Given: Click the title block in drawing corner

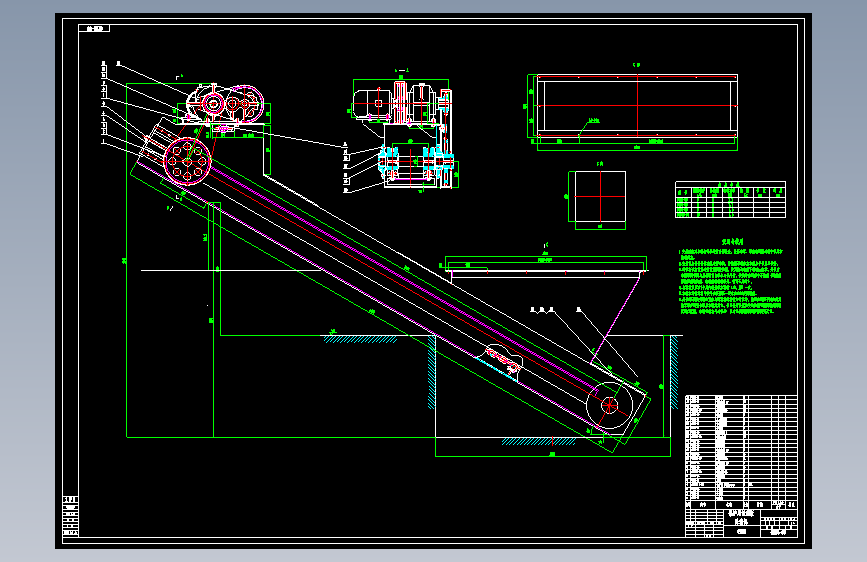Looking at the screenshot, I should point(741,523).
